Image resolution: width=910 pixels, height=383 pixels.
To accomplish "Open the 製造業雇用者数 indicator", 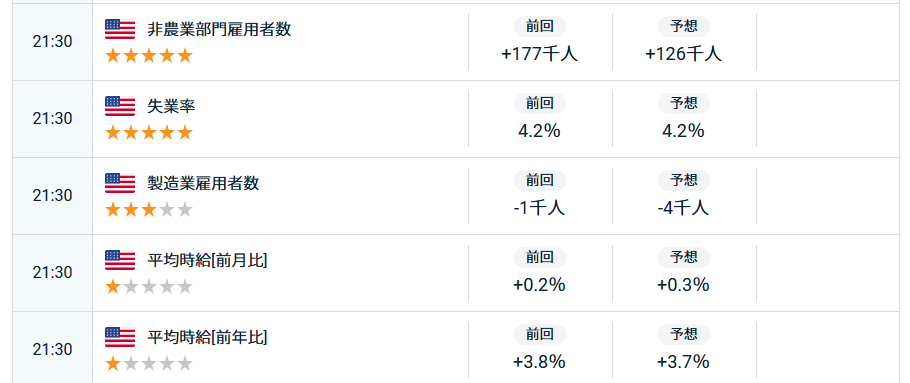I will point(203,183).
